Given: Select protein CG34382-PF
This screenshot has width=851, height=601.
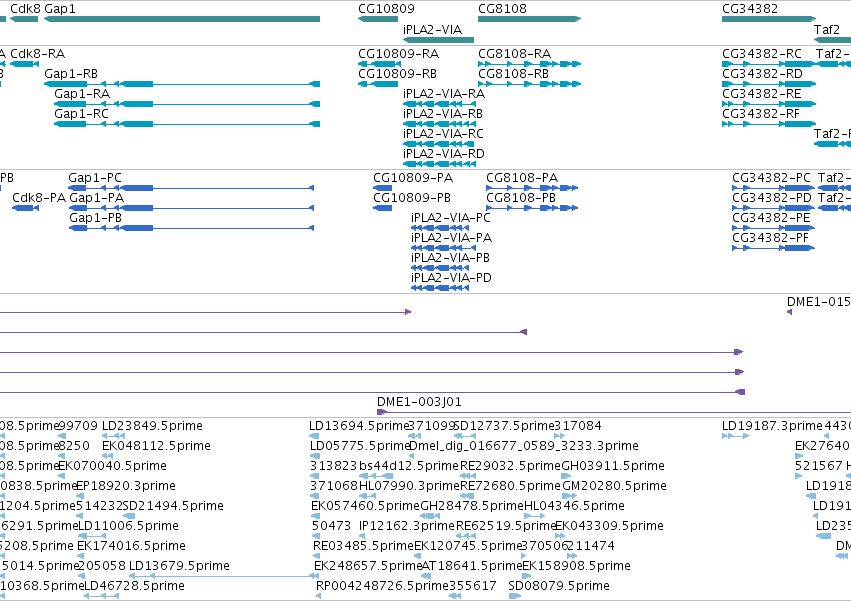Looking at the screenshot, I should [773, 248].
